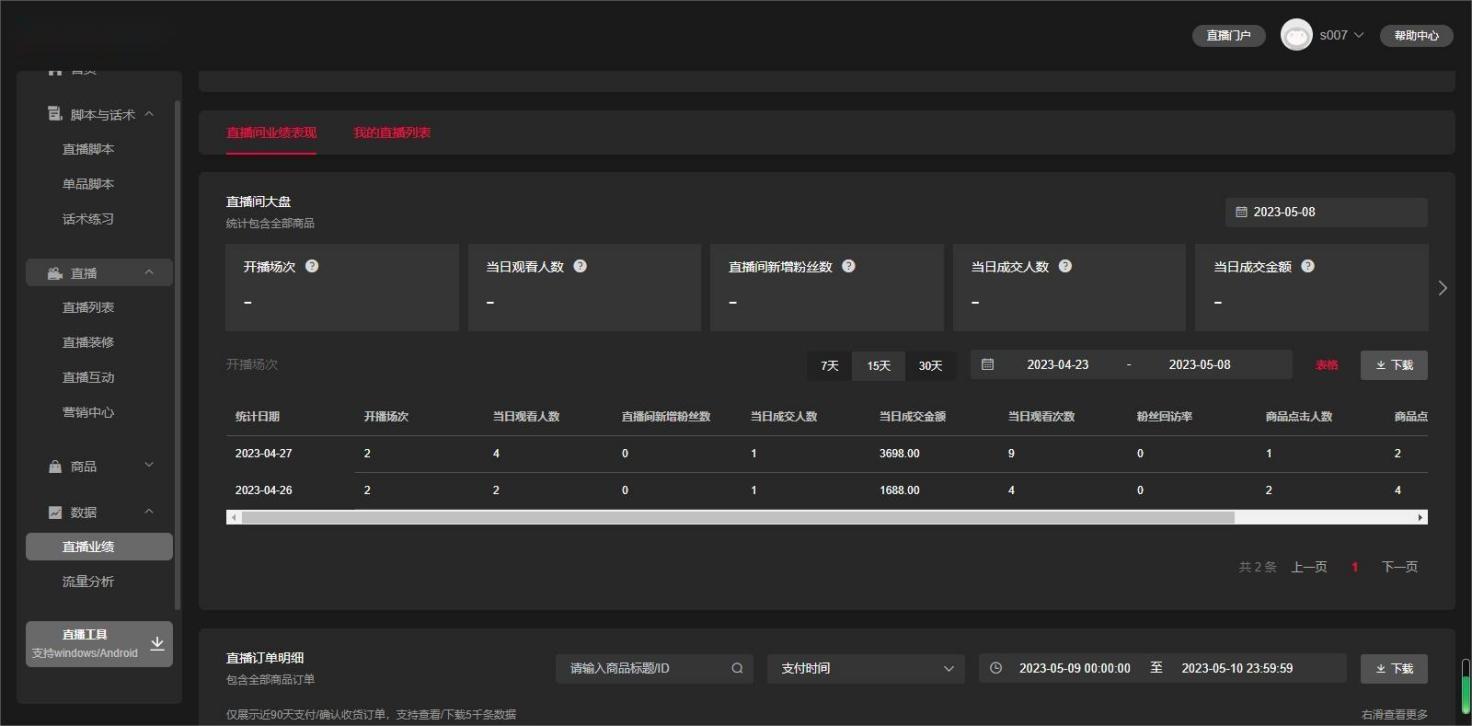This screenshot has width=1472, height=726.
Task: Click help icon beside 开播场次 card
Action: coord(312,266)
